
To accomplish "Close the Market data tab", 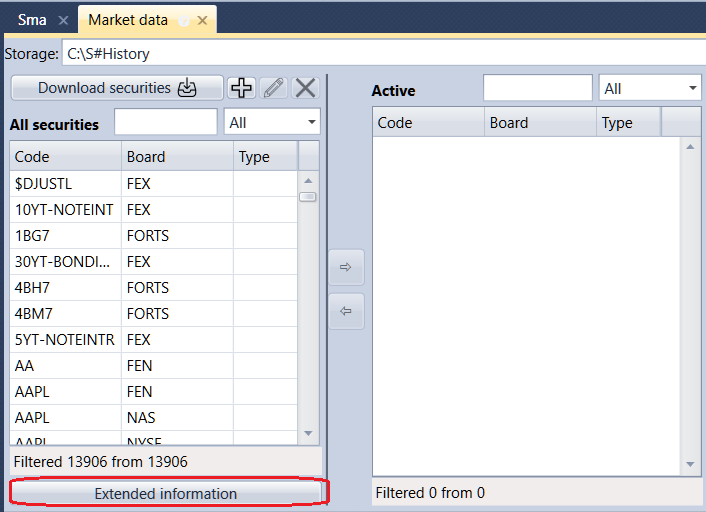I will tap(203, 20).
